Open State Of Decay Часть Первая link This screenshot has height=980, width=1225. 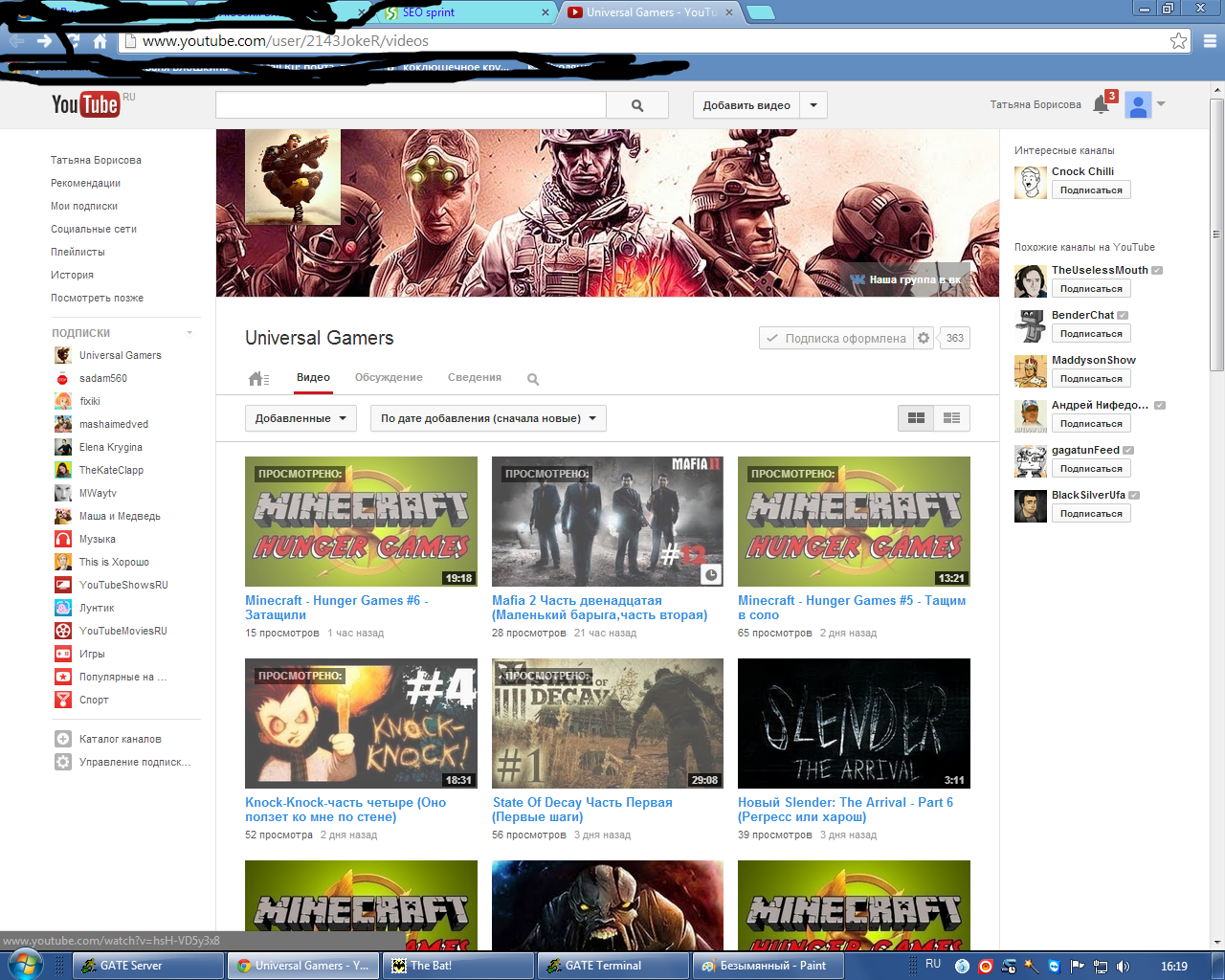pos(582,810)
